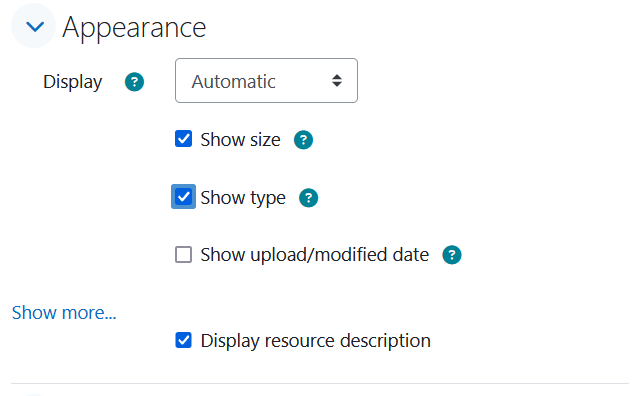Open the Display dropdown showing Automatic
The width and height of the screenshot is (639, 396).
[x=266, y=81]
